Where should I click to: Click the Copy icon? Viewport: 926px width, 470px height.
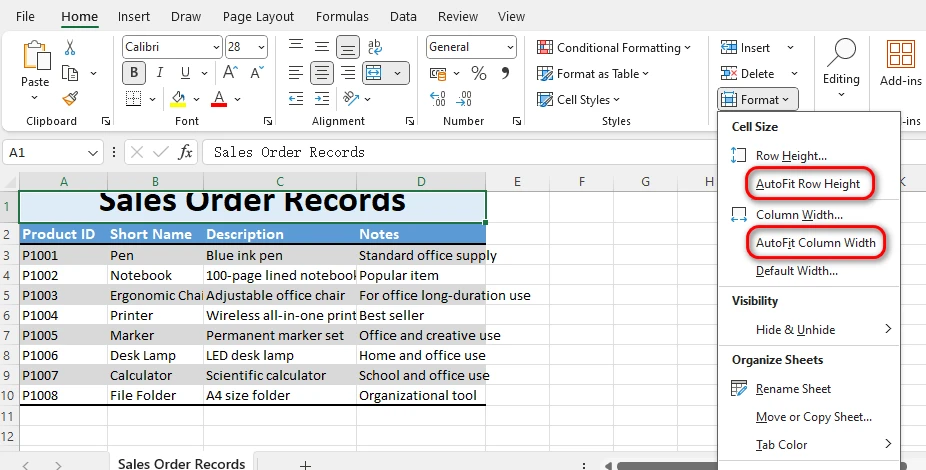click(x=70, y=73)
